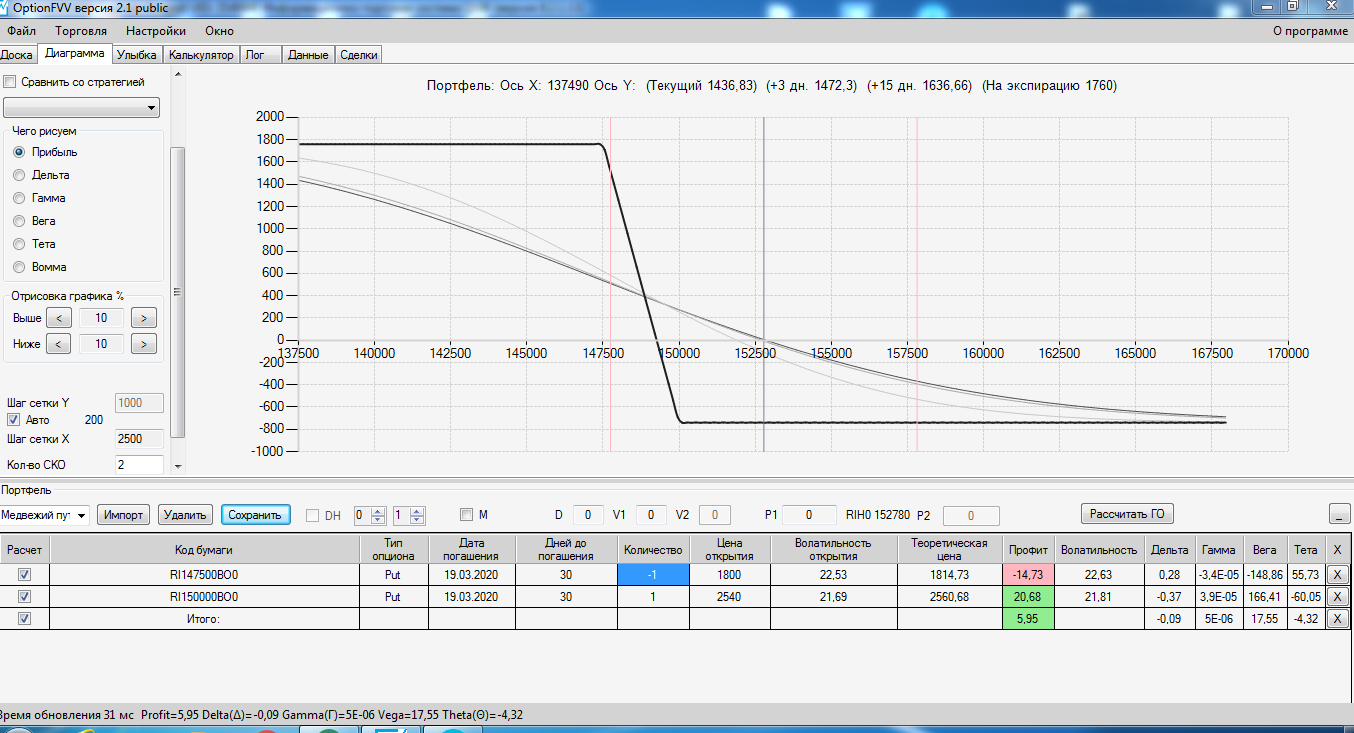The image size is (1354, 733).
Task: Click the opening price cell 1800
Action: click(730, 575)
